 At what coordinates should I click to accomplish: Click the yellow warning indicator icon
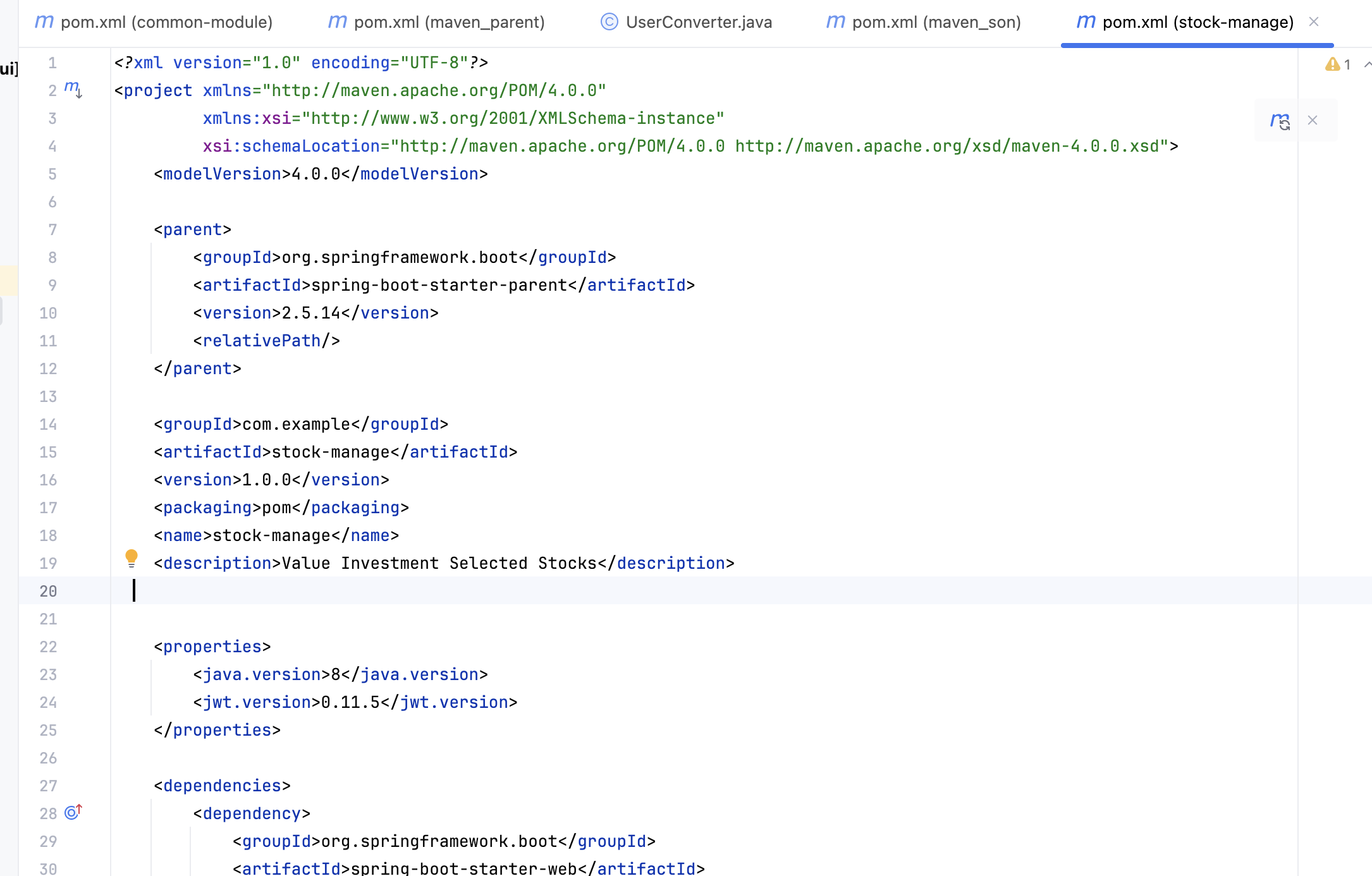[x=1332, y=64]
